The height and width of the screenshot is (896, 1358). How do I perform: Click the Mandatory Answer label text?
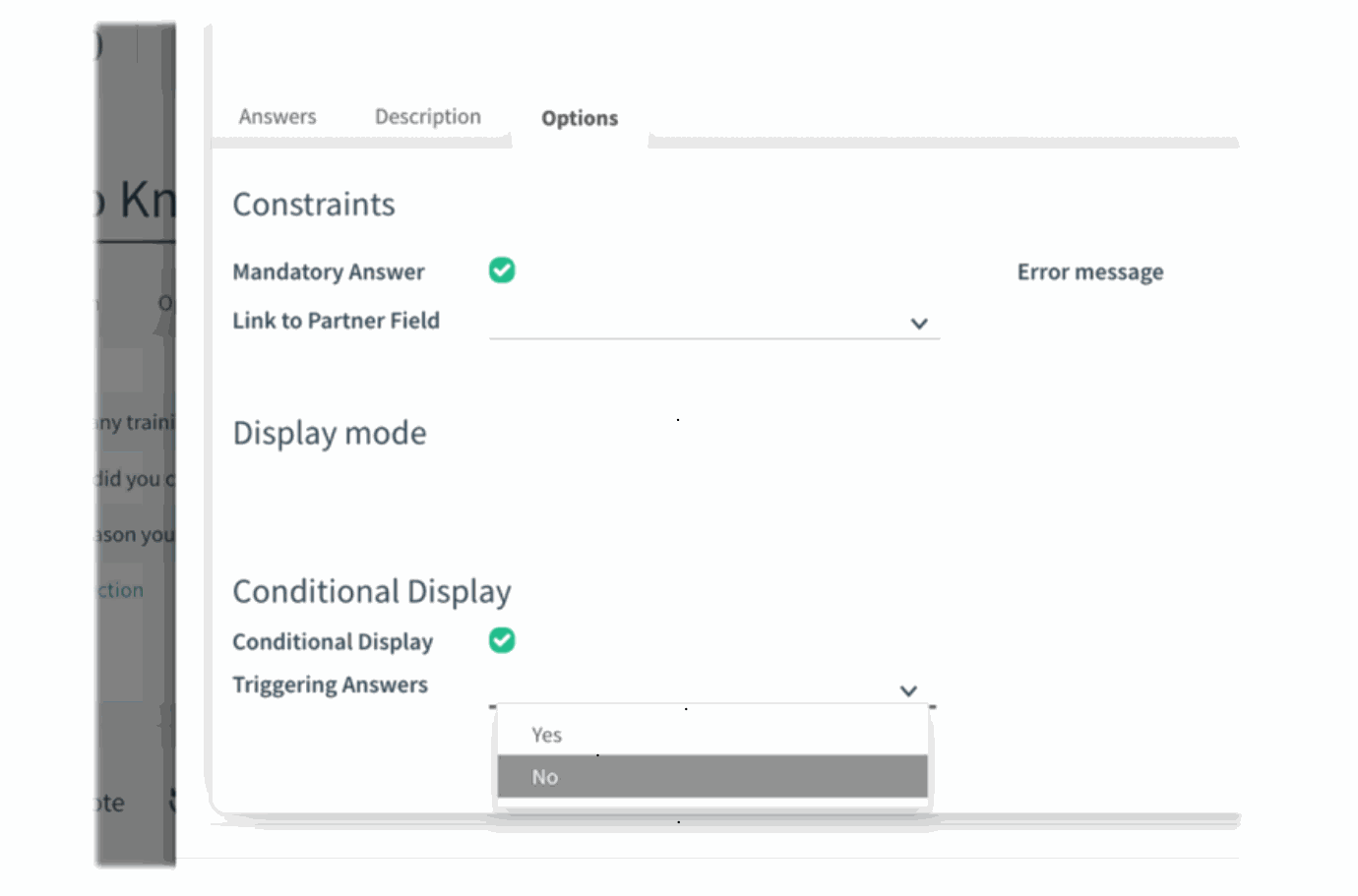point(329,272)
